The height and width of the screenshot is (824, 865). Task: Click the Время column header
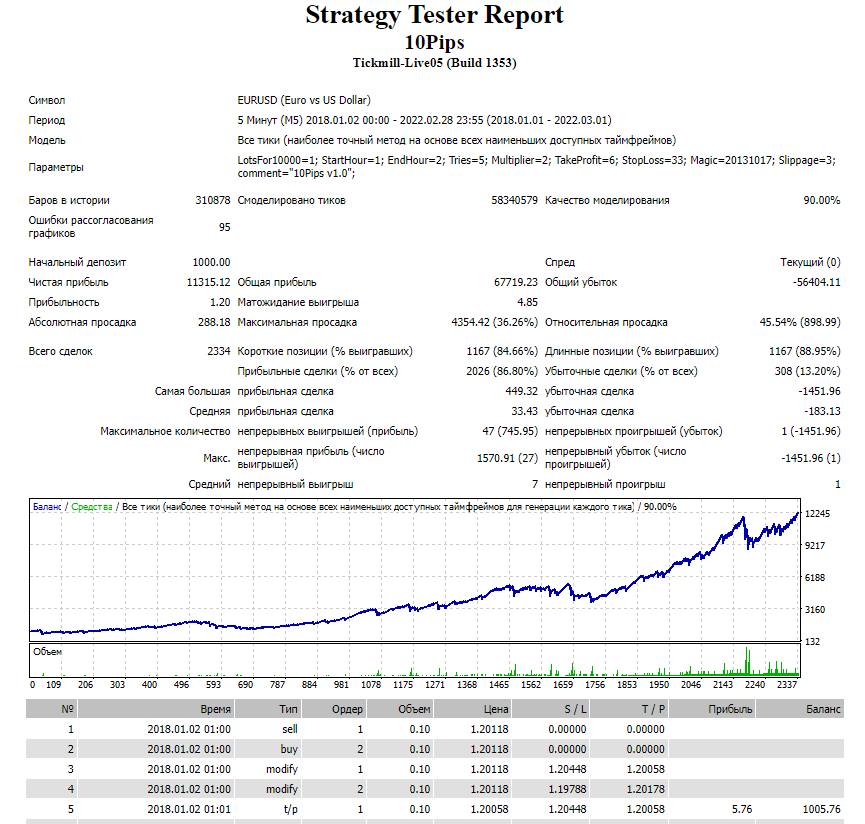coord(215,709)
